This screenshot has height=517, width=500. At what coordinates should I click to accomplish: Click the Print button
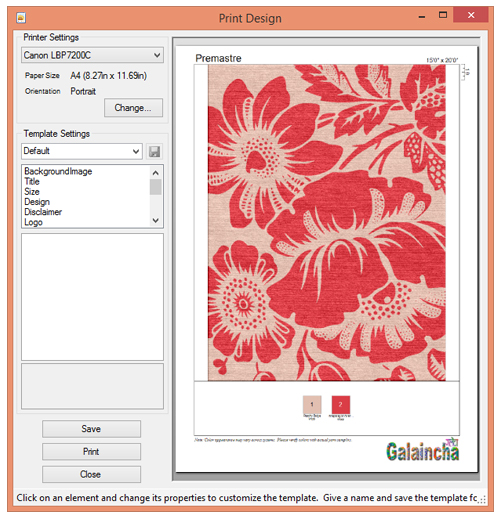tap(91, 452)
